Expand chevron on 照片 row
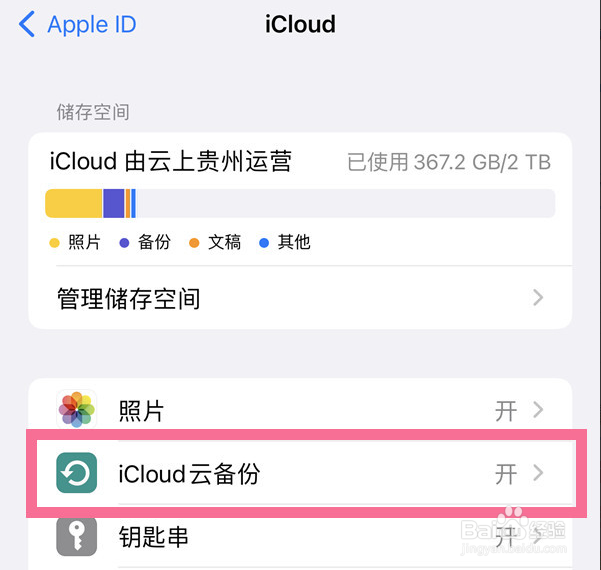The height and width of the screenshot is (570, 601). click(538, 409)
